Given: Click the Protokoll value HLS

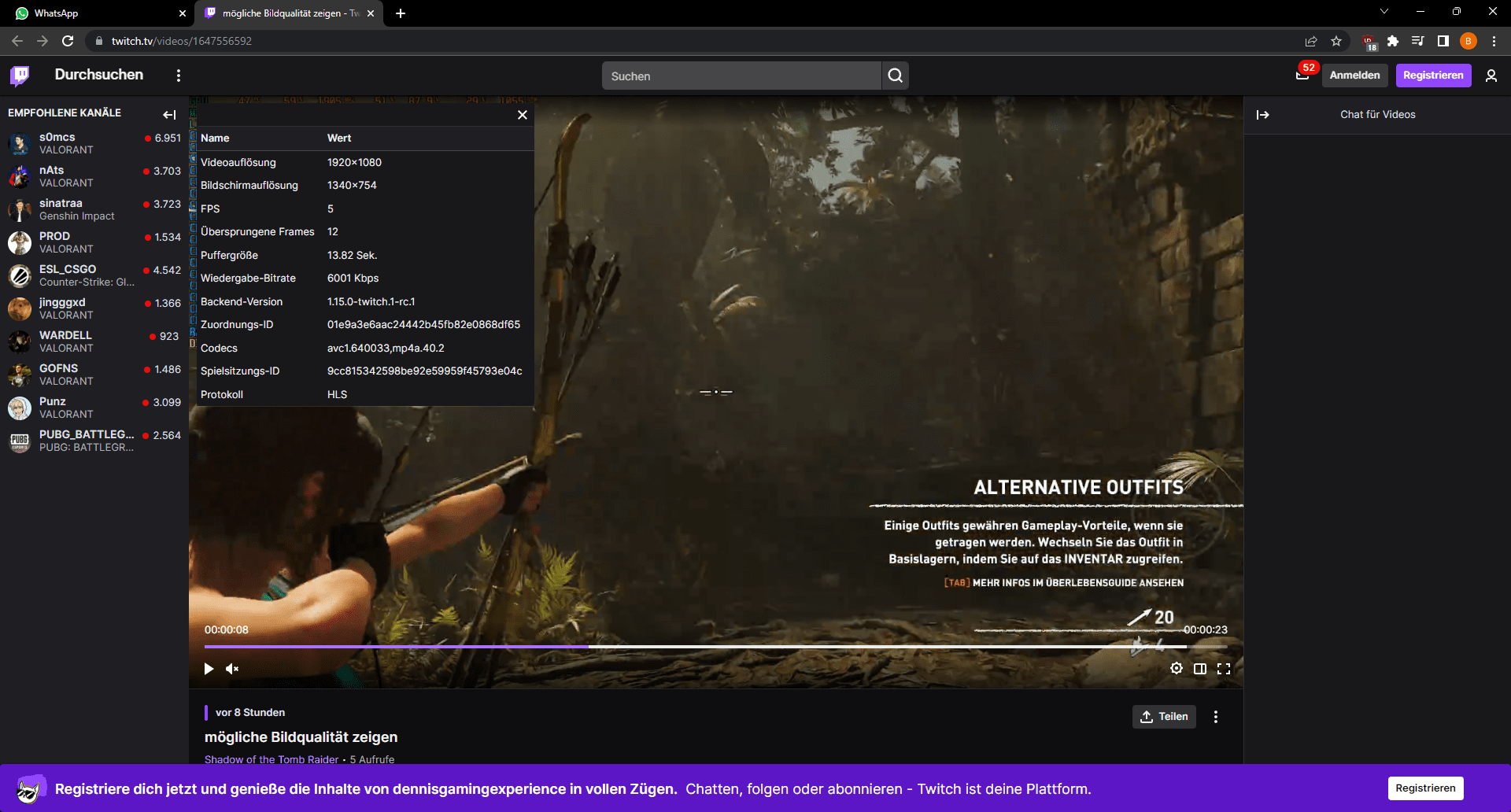Looking at the screenshot, I should point(337,394).
